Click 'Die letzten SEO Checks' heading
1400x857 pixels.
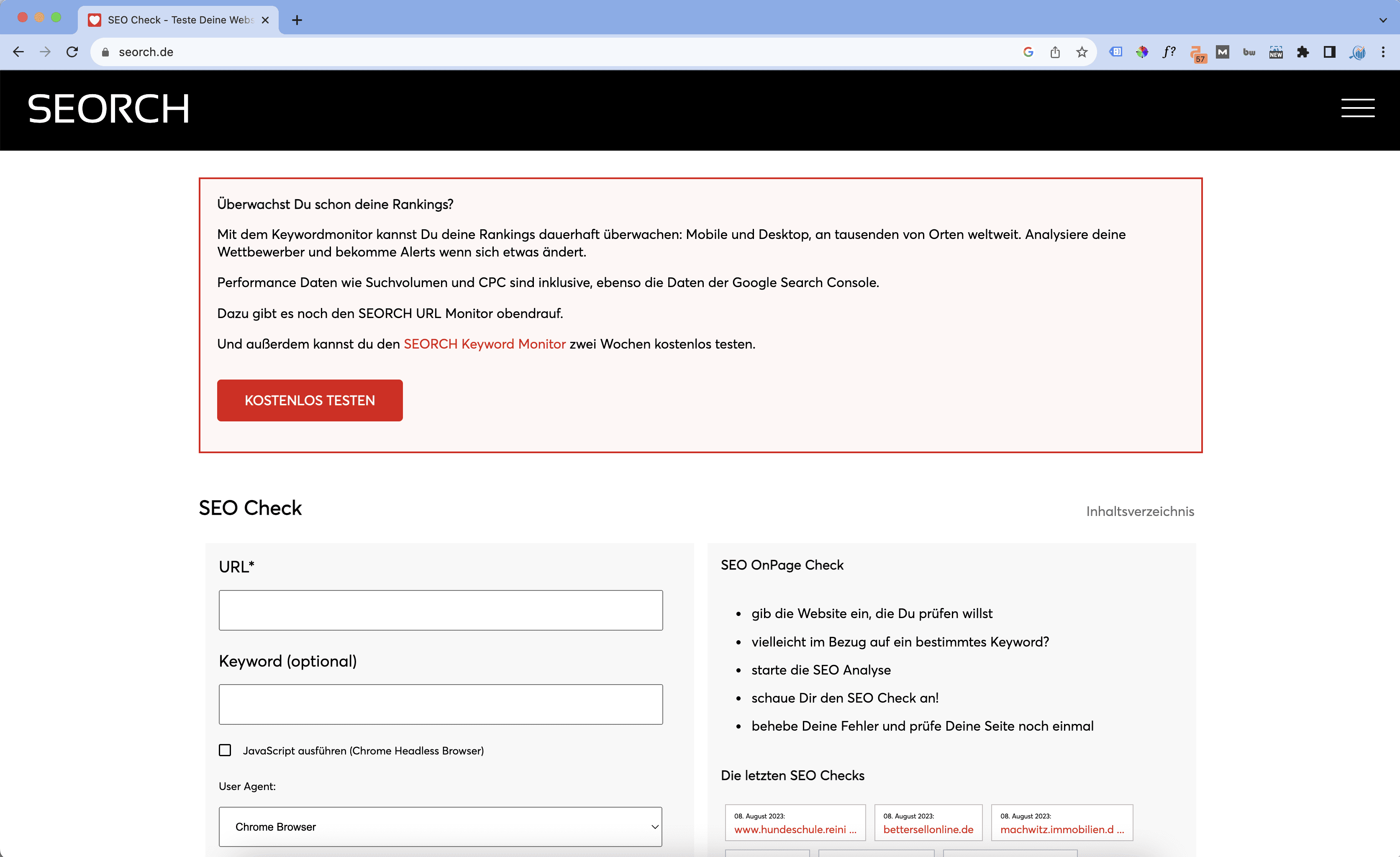[x=792, y=775]
